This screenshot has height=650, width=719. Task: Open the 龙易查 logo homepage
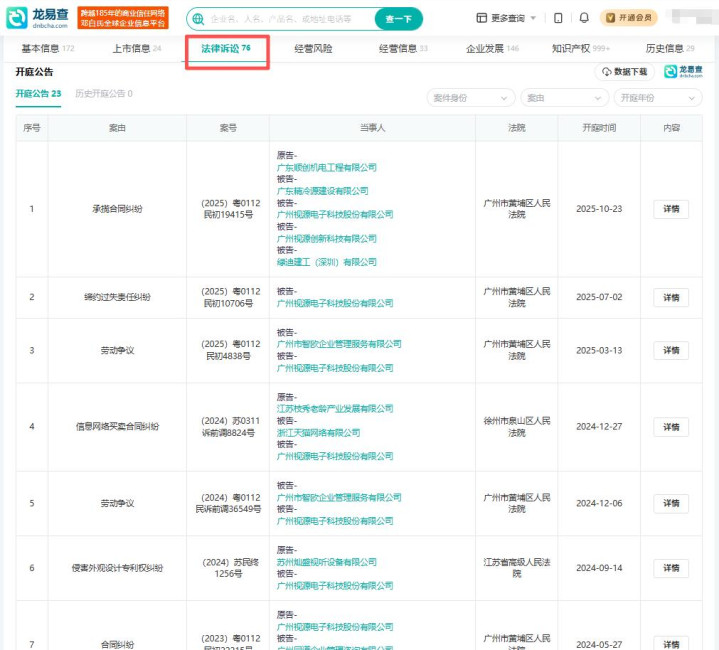[x=37, y=18]
